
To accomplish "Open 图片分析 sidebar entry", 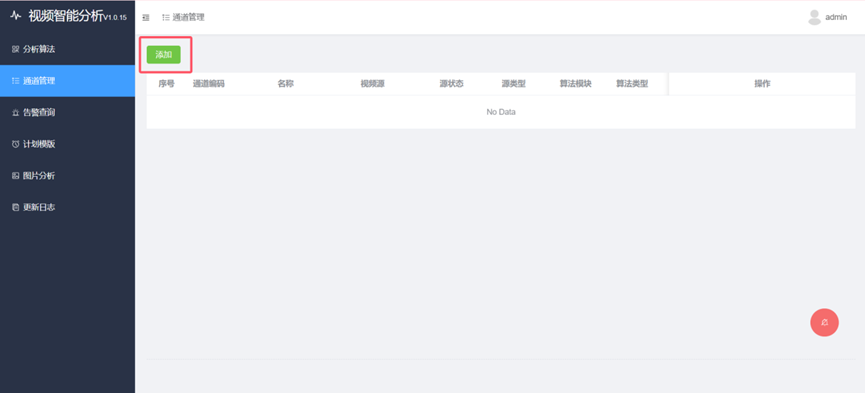I will point(67,176).
